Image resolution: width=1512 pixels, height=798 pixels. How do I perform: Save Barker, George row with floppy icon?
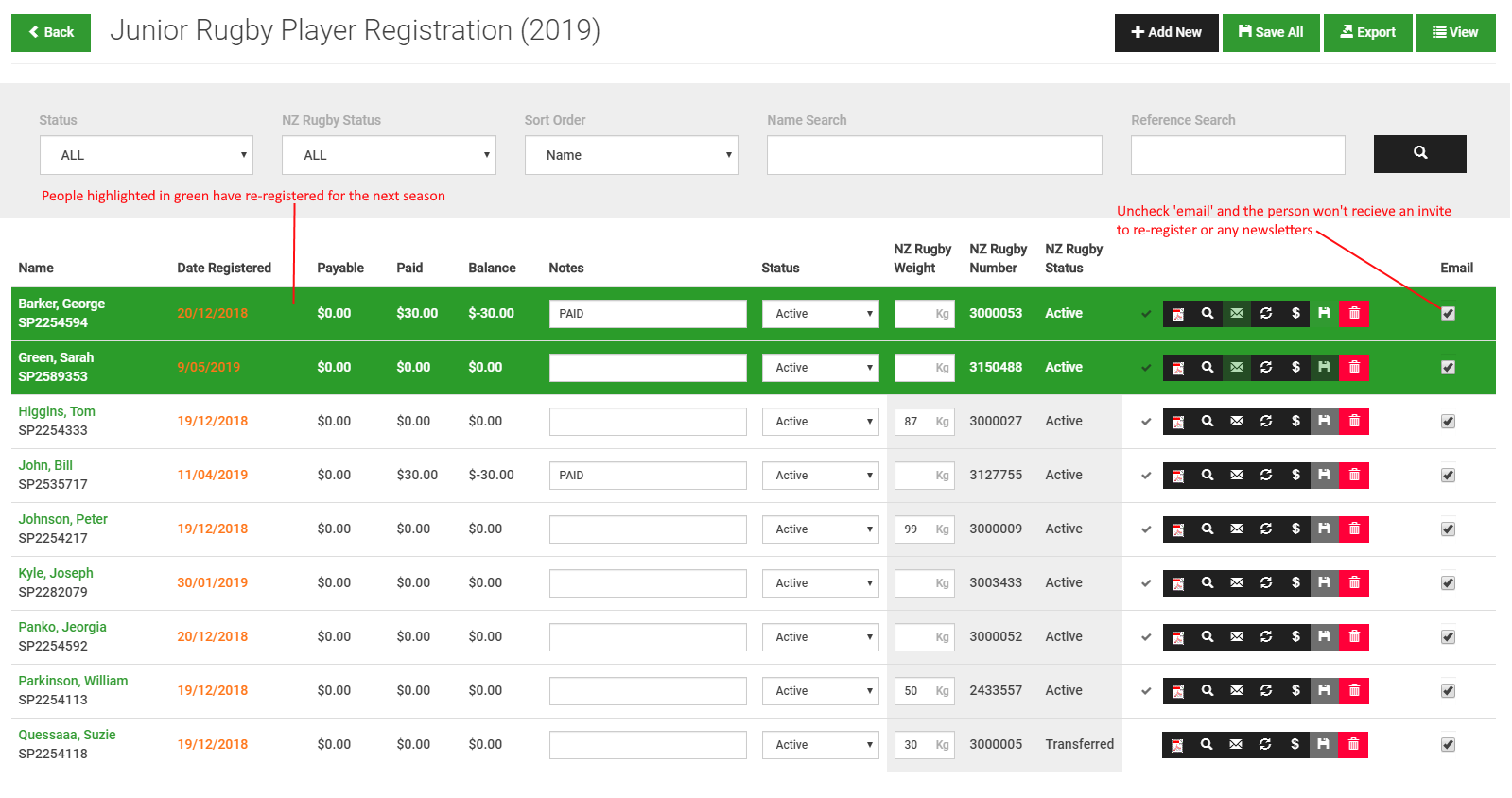click(x=1325, y=314)
